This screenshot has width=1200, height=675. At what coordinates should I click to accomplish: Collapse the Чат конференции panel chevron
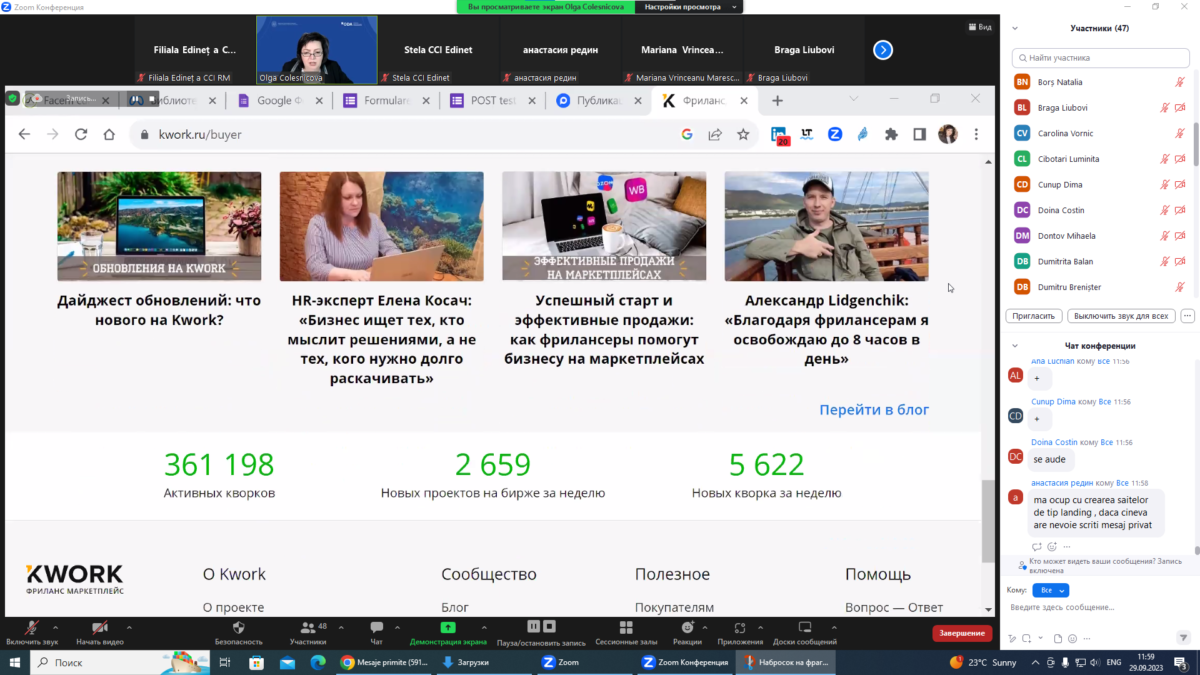(1016, 346)
